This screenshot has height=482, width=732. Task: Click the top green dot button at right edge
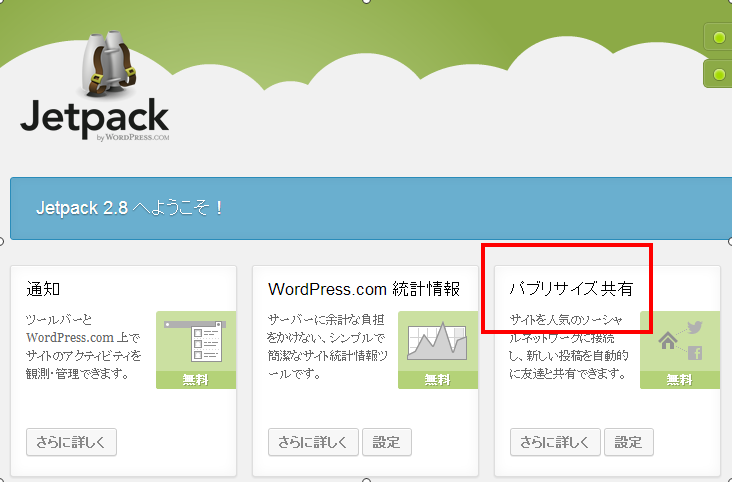pos(718,37)
